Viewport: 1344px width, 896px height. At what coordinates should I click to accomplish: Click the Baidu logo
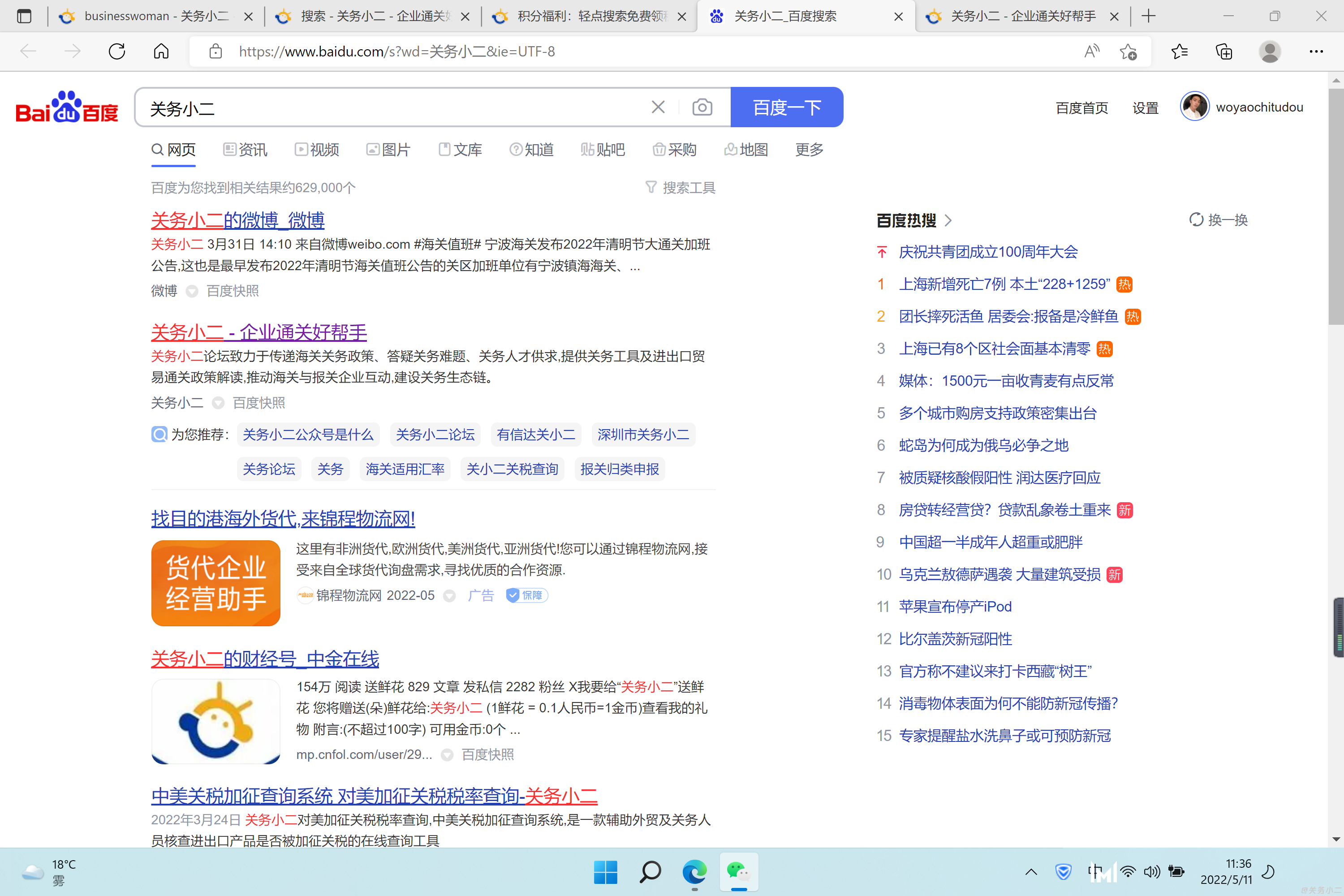point(67,107)
